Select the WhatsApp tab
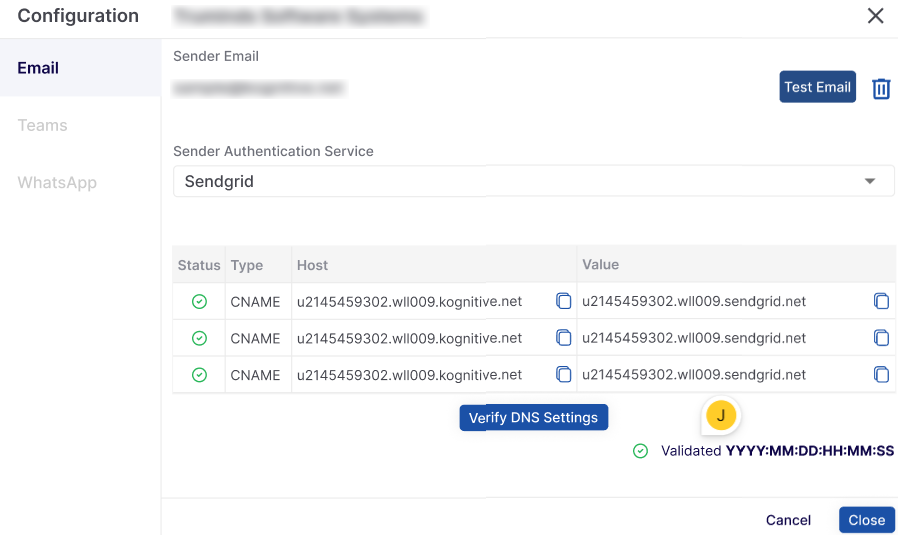Viewport: 898px width, 535px height. 57,183
